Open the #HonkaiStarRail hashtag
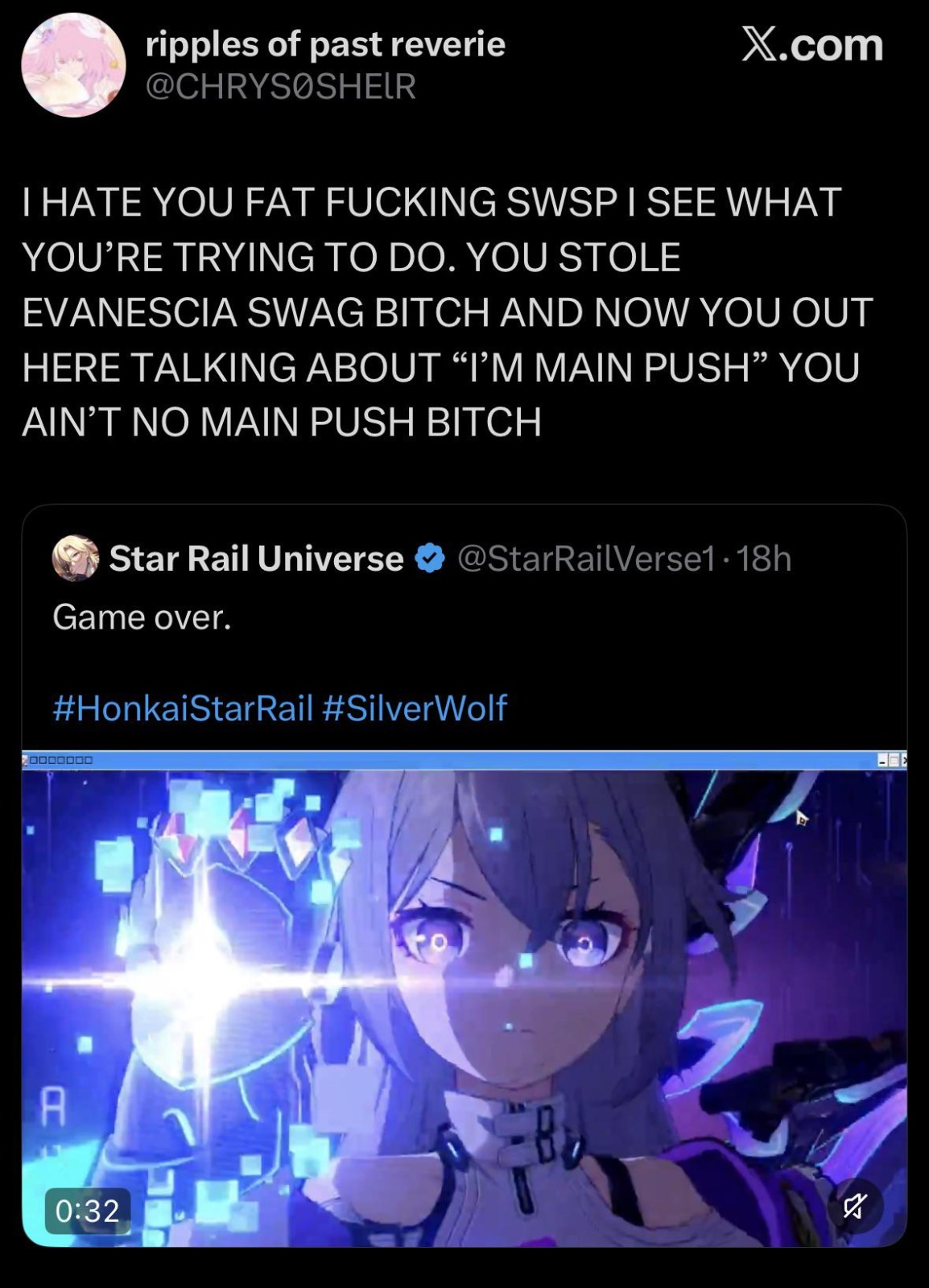Image resolution: width=929 pixels, height=1288 pixels. click(183, 708)
